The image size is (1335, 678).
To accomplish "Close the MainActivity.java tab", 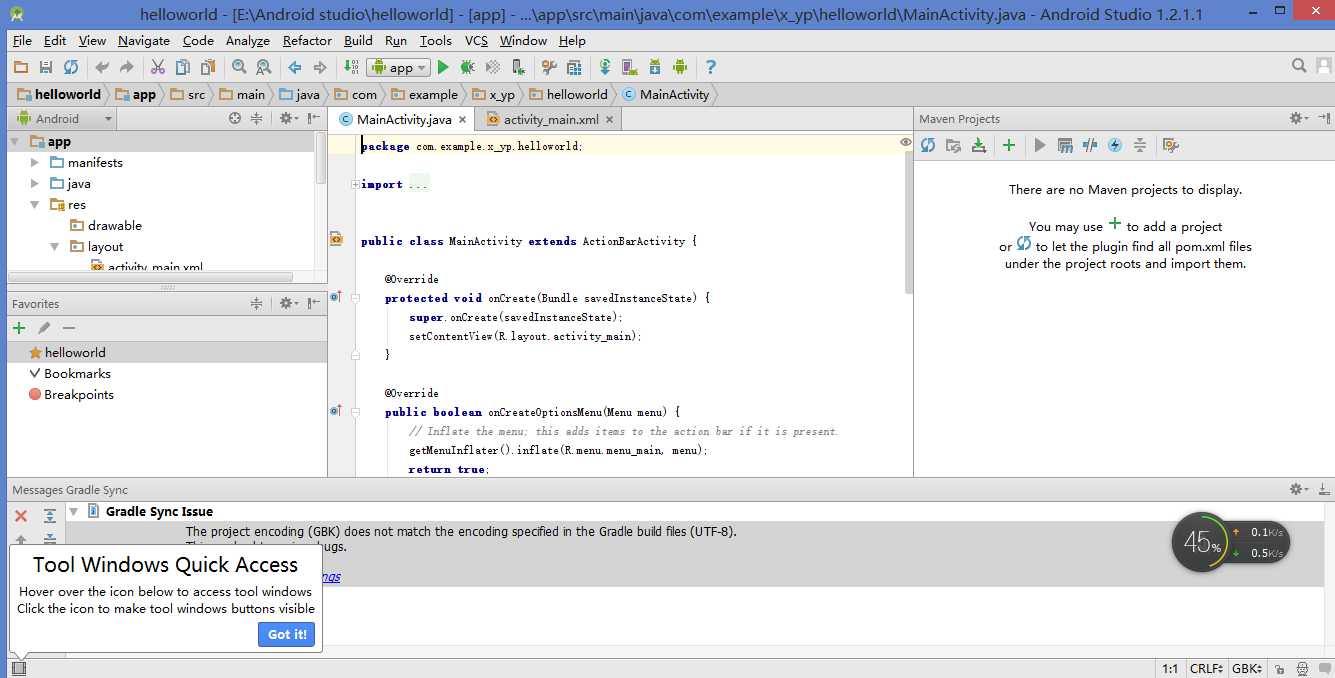I will point(463,120).
